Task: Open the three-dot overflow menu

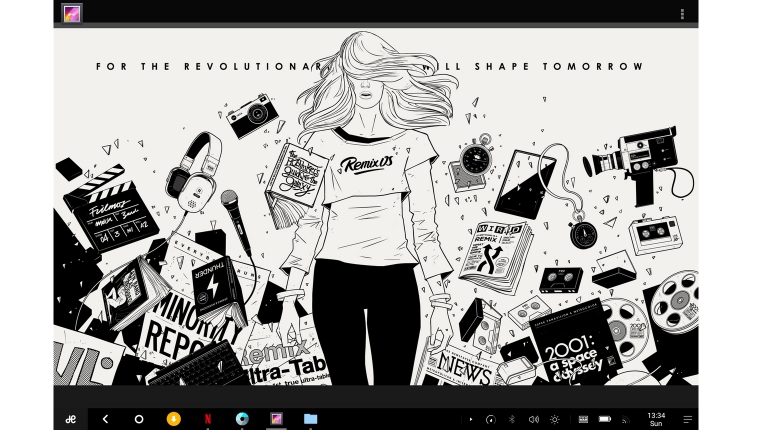Action: tap(682, 14)
